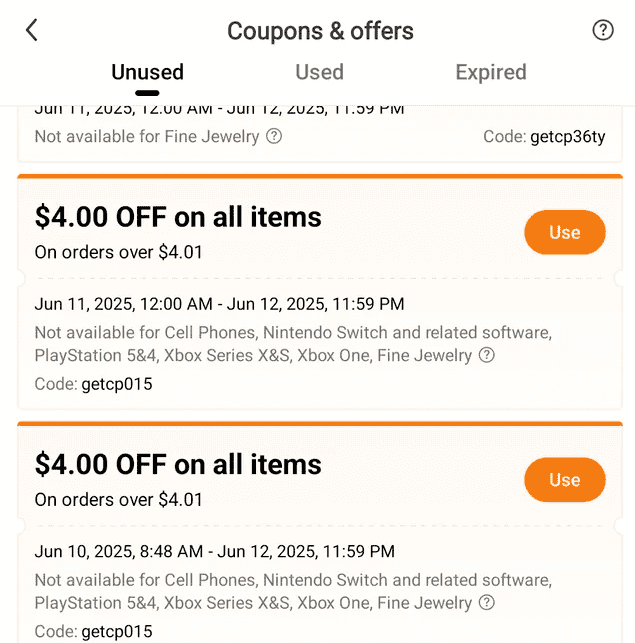Open the Used coupons tab
The width and height of the screenshot is (635, 643).
pyautogui.click(x=319, y=72)
